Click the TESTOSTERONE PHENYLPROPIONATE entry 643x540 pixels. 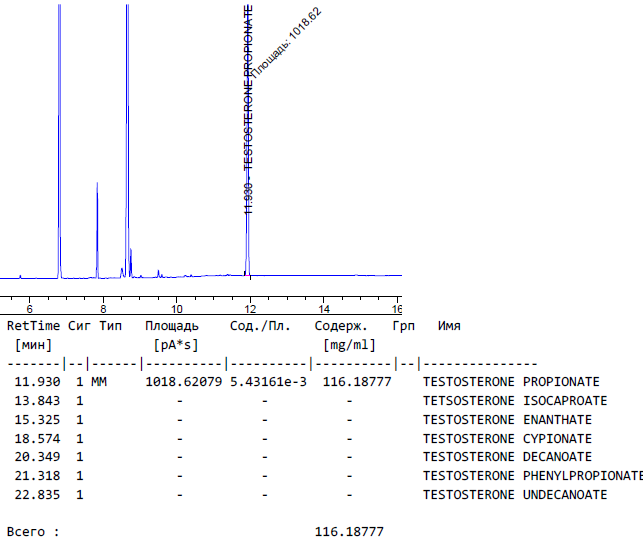pos(532,476)
